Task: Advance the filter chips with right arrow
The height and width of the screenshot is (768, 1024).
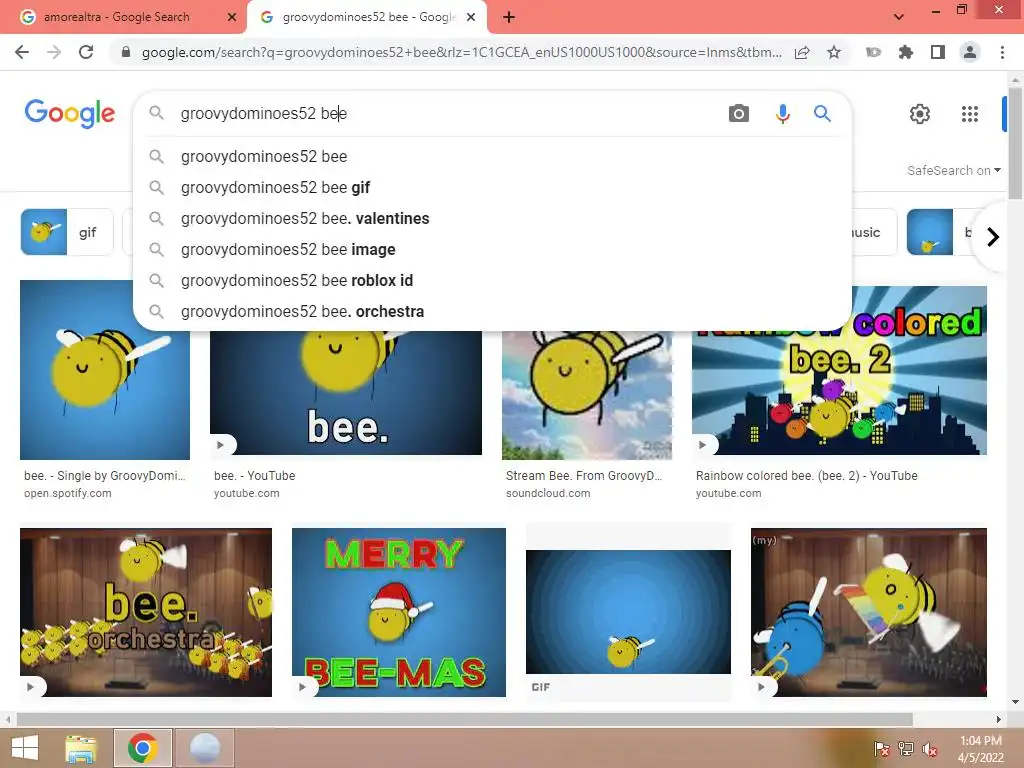Action: pyautogui.click(x=993, y=236)
